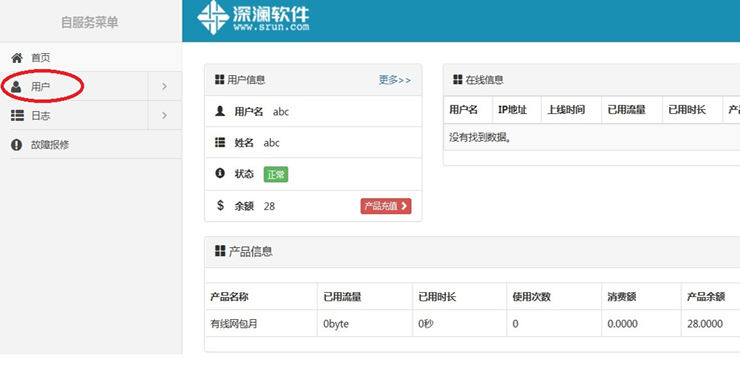Click the IP地址 column header
The height and width of the screenshot is (373, 740).
513,110
